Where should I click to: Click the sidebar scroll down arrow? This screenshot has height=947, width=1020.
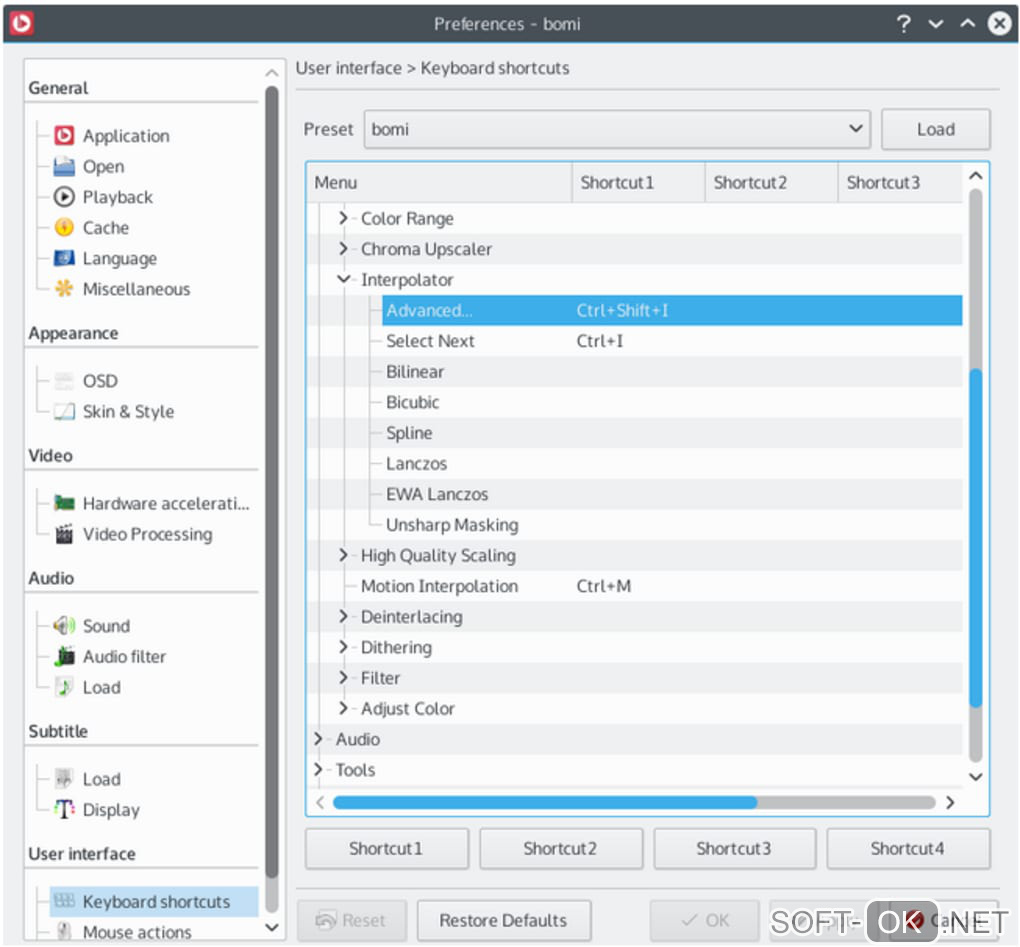pyautogui.click(x=272, y=926)
